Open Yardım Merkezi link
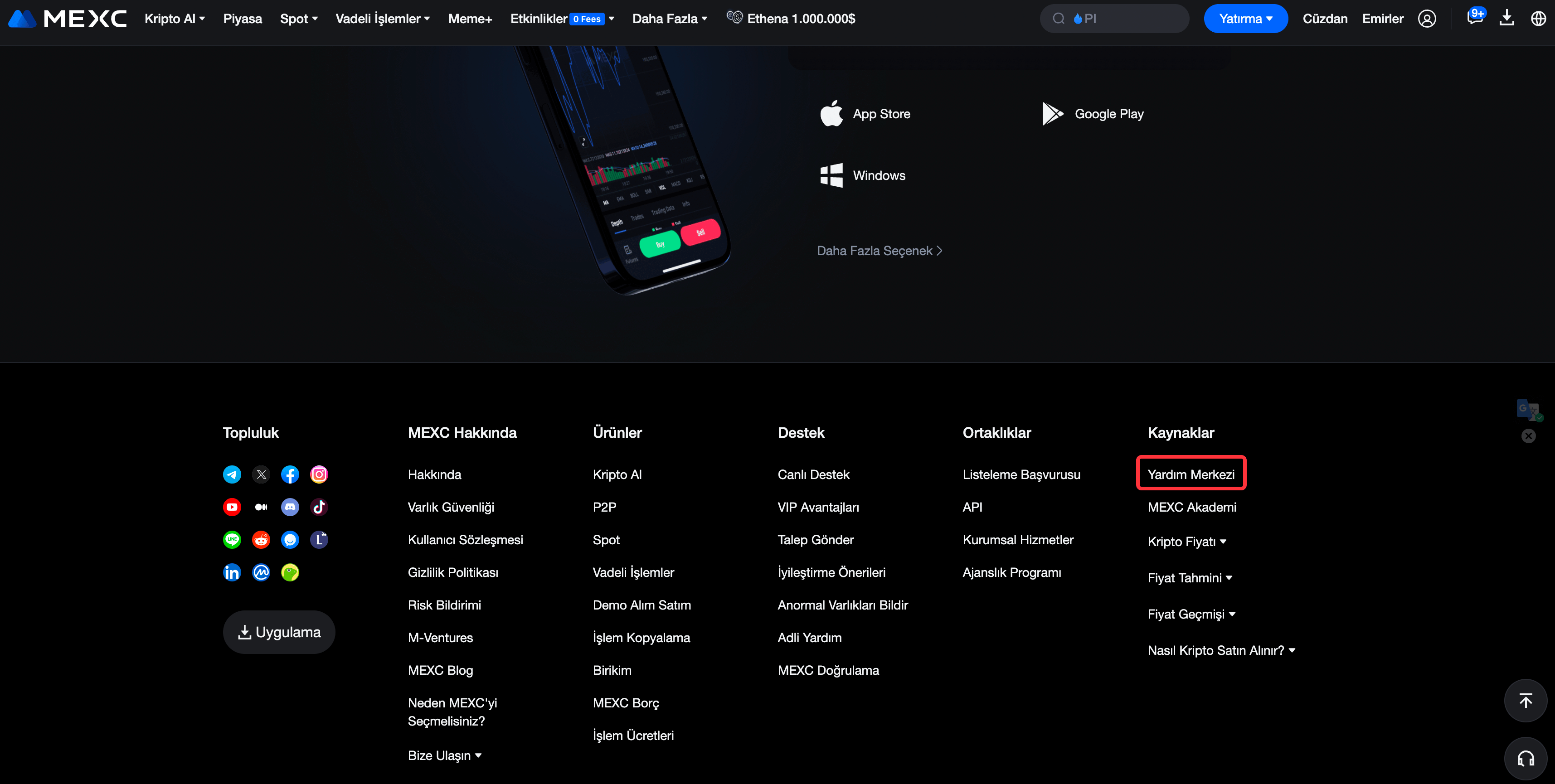Screen dimensions: 1555x784 [1191, 474]
